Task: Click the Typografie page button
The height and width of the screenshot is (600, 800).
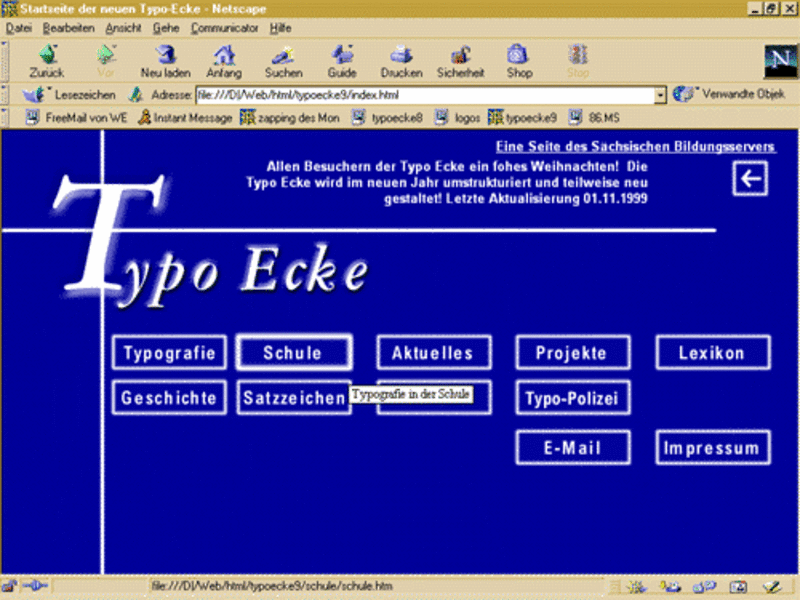Action: (169, 353)
